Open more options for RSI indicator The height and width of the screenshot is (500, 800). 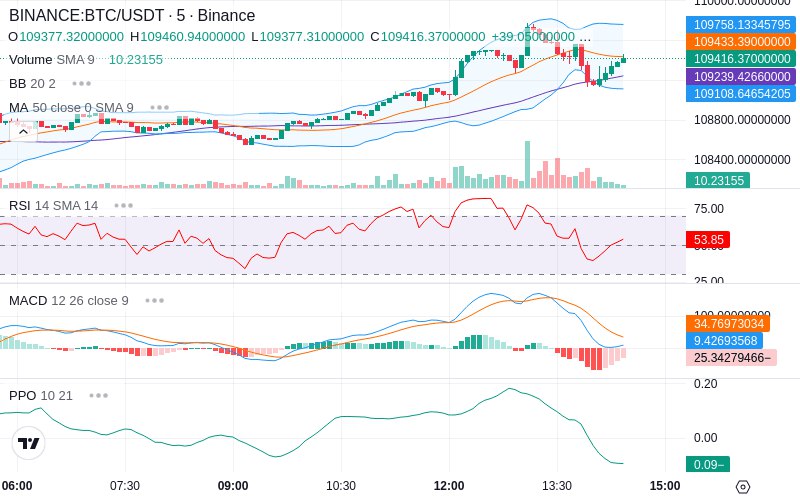click(123, 206)
